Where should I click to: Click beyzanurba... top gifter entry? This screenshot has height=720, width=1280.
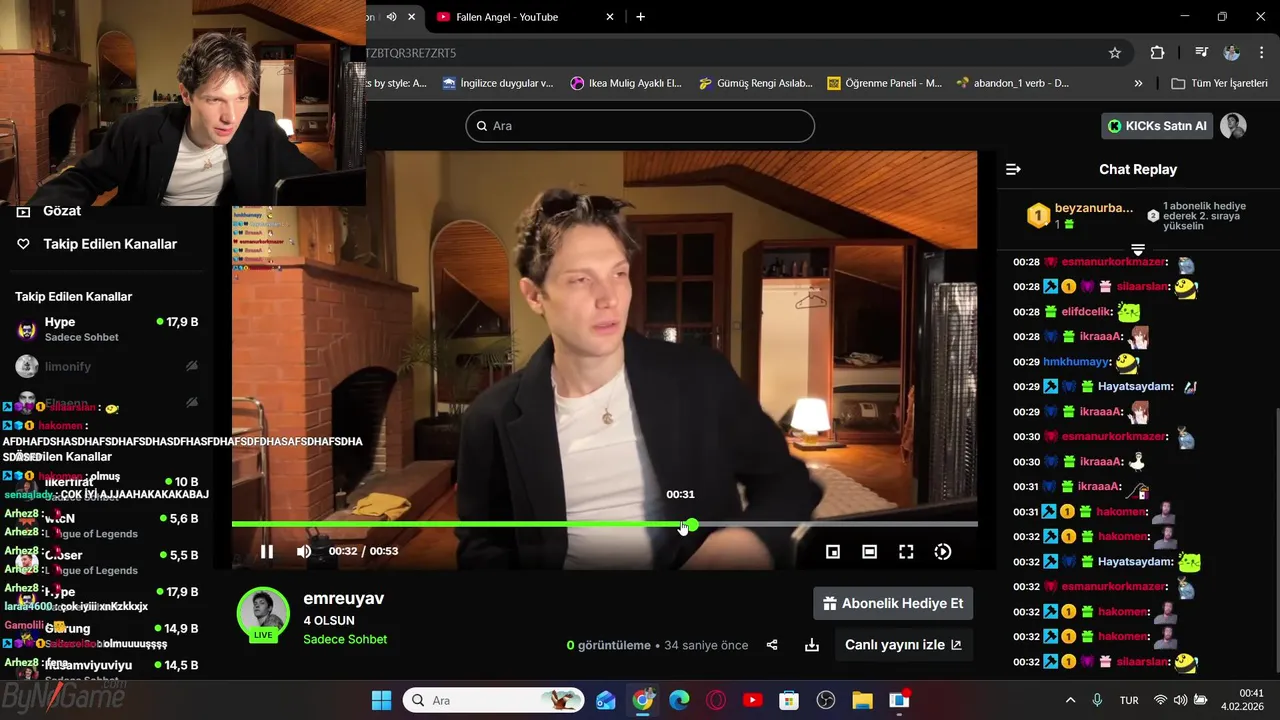(x=1080, y=215)
